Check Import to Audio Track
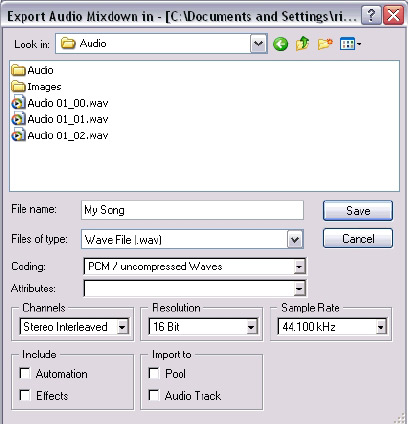This screenshot has width=408, height=424. point(154,395)
